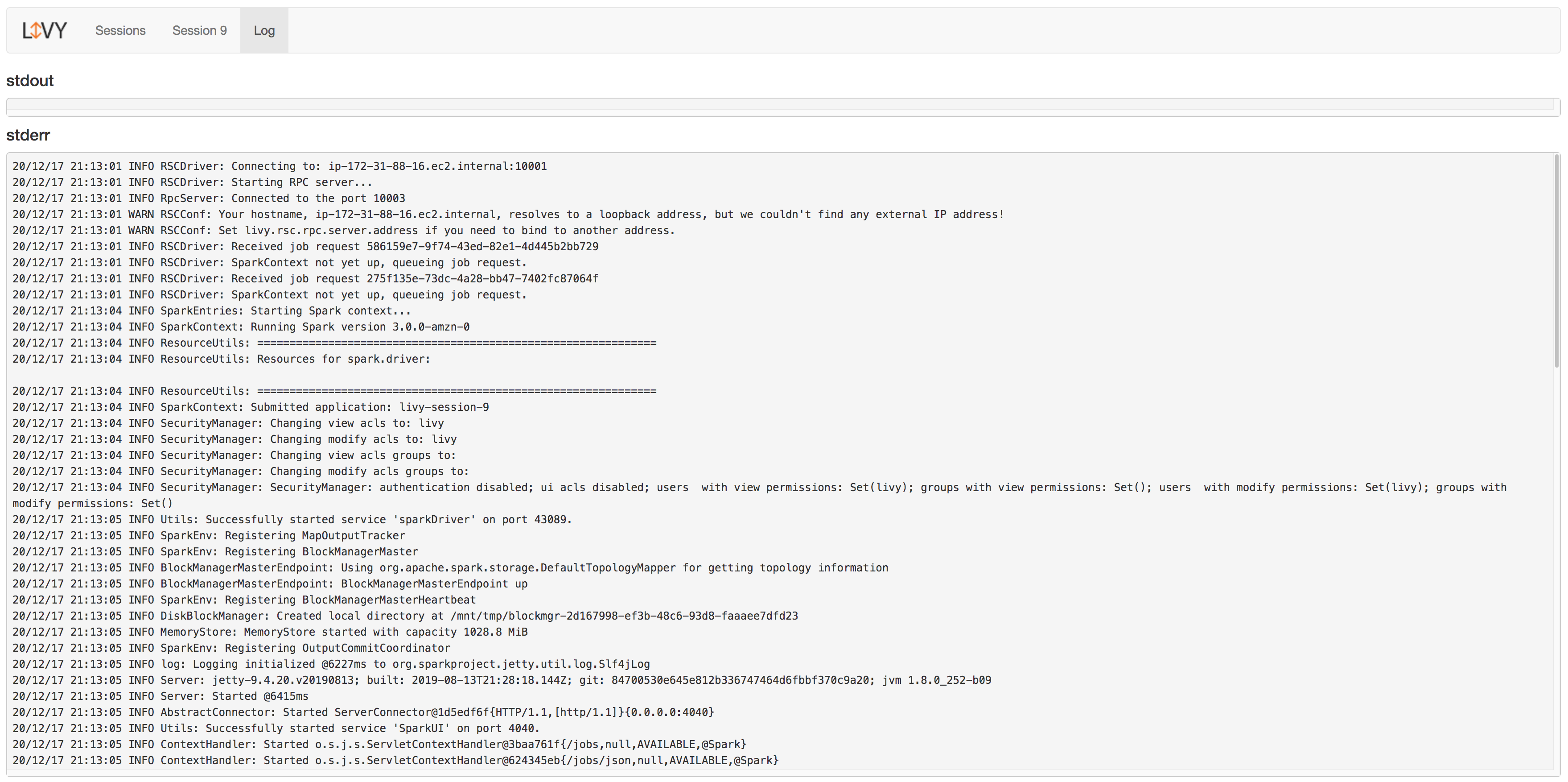This screenshot has height=782, width=1568.
Task: Click the stdout heading
Action: tap(30, 80)
